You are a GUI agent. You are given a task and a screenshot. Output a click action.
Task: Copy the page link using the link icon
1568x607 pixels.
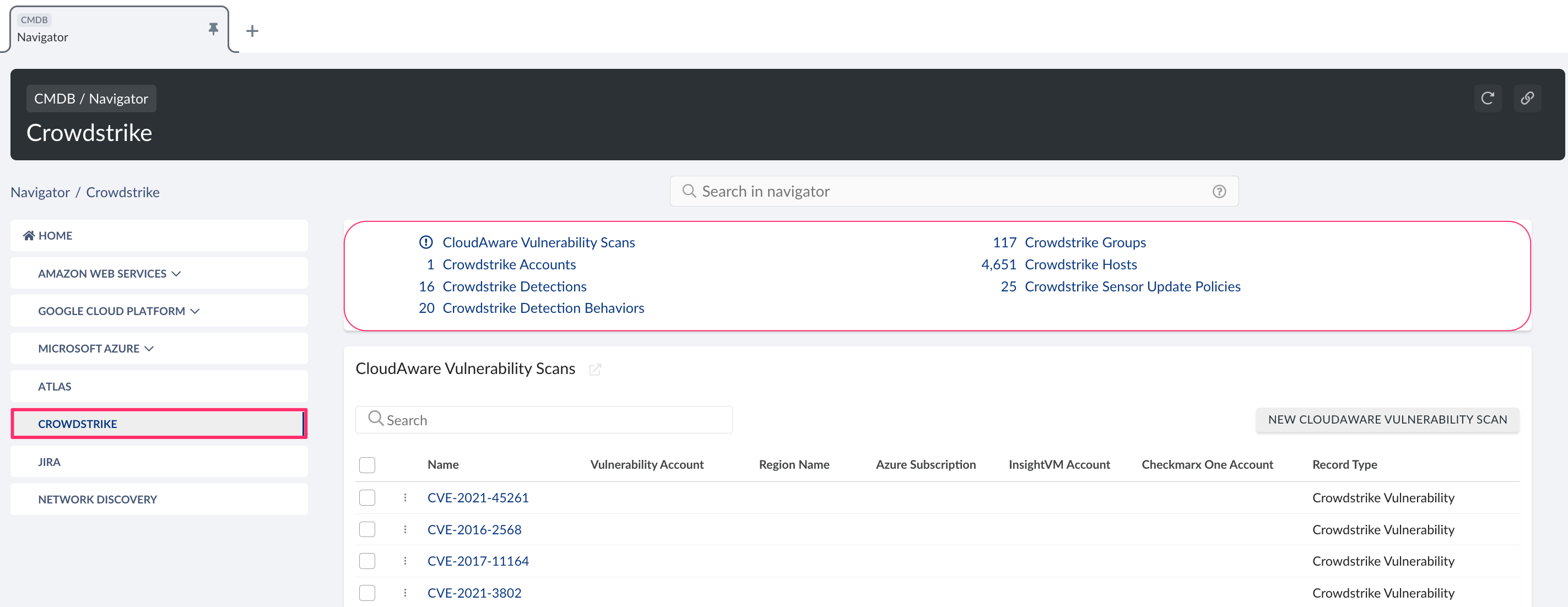[1528, 98]
